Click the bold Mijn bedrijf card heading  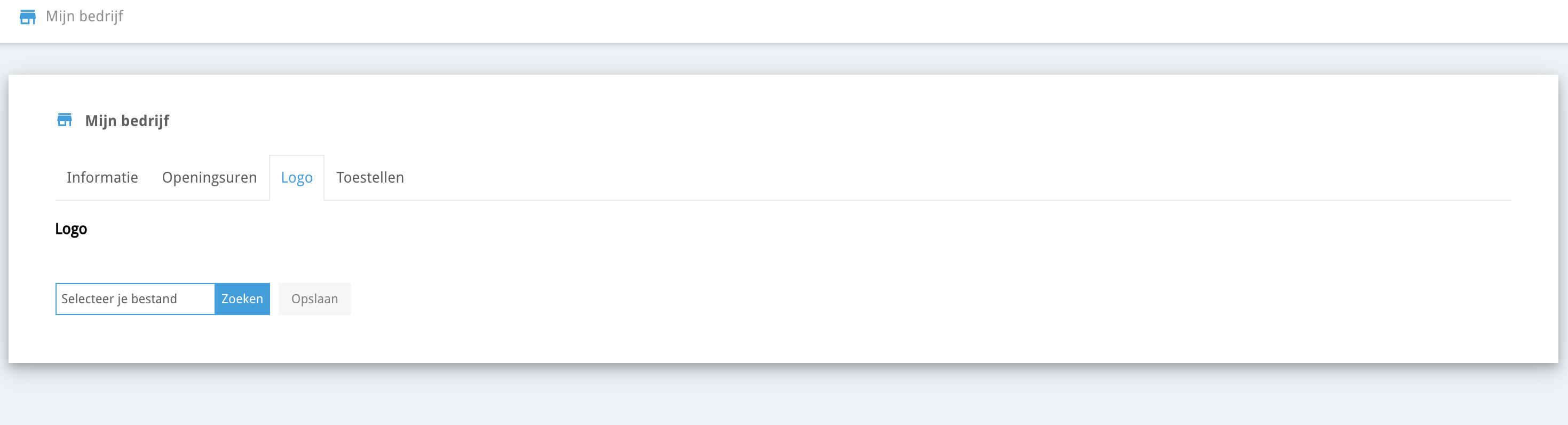[127, 121]
